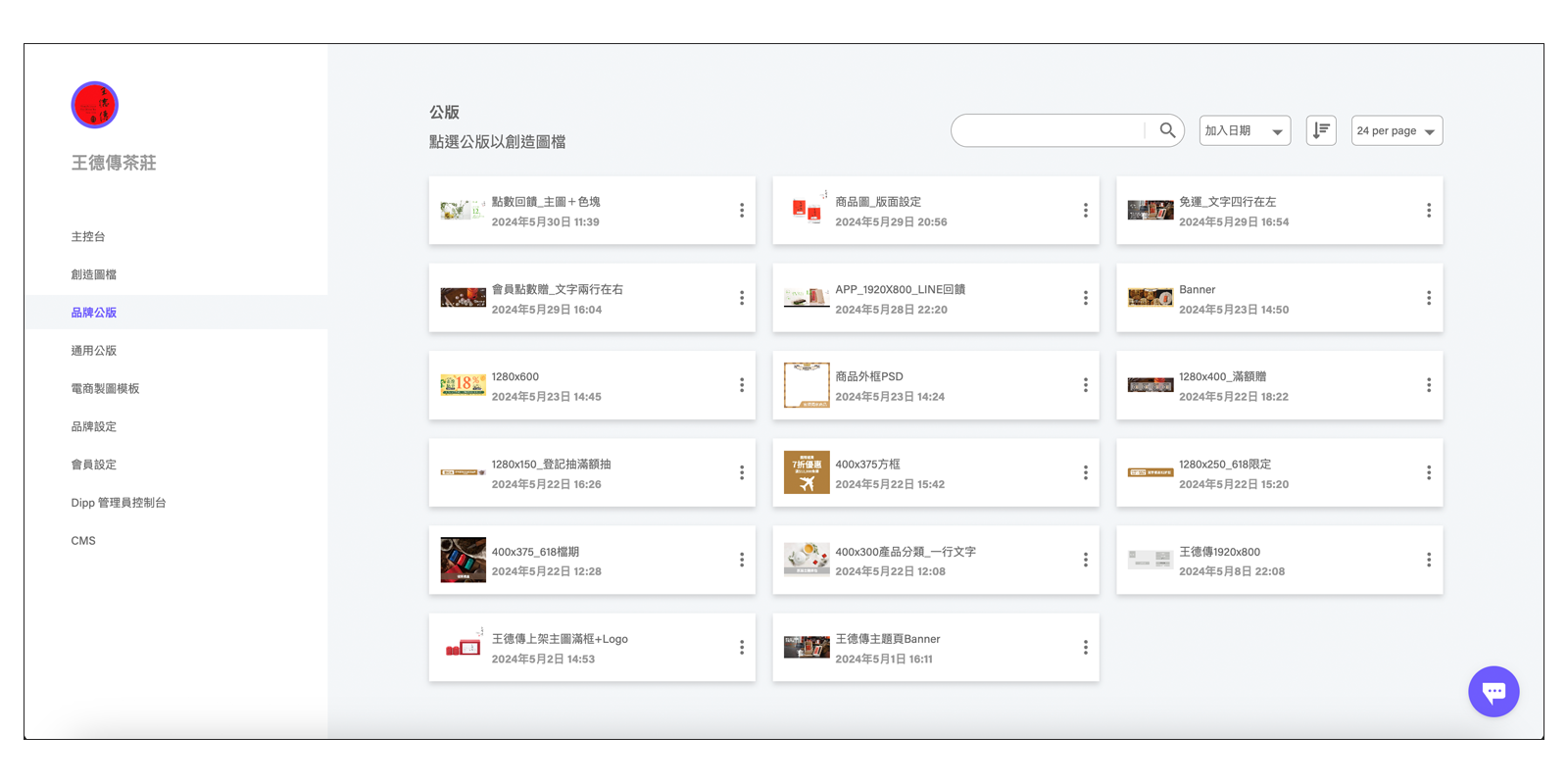Open options menu for 王德傳主題頁Banner
1568x784 pixels.
pos(1085,648)
